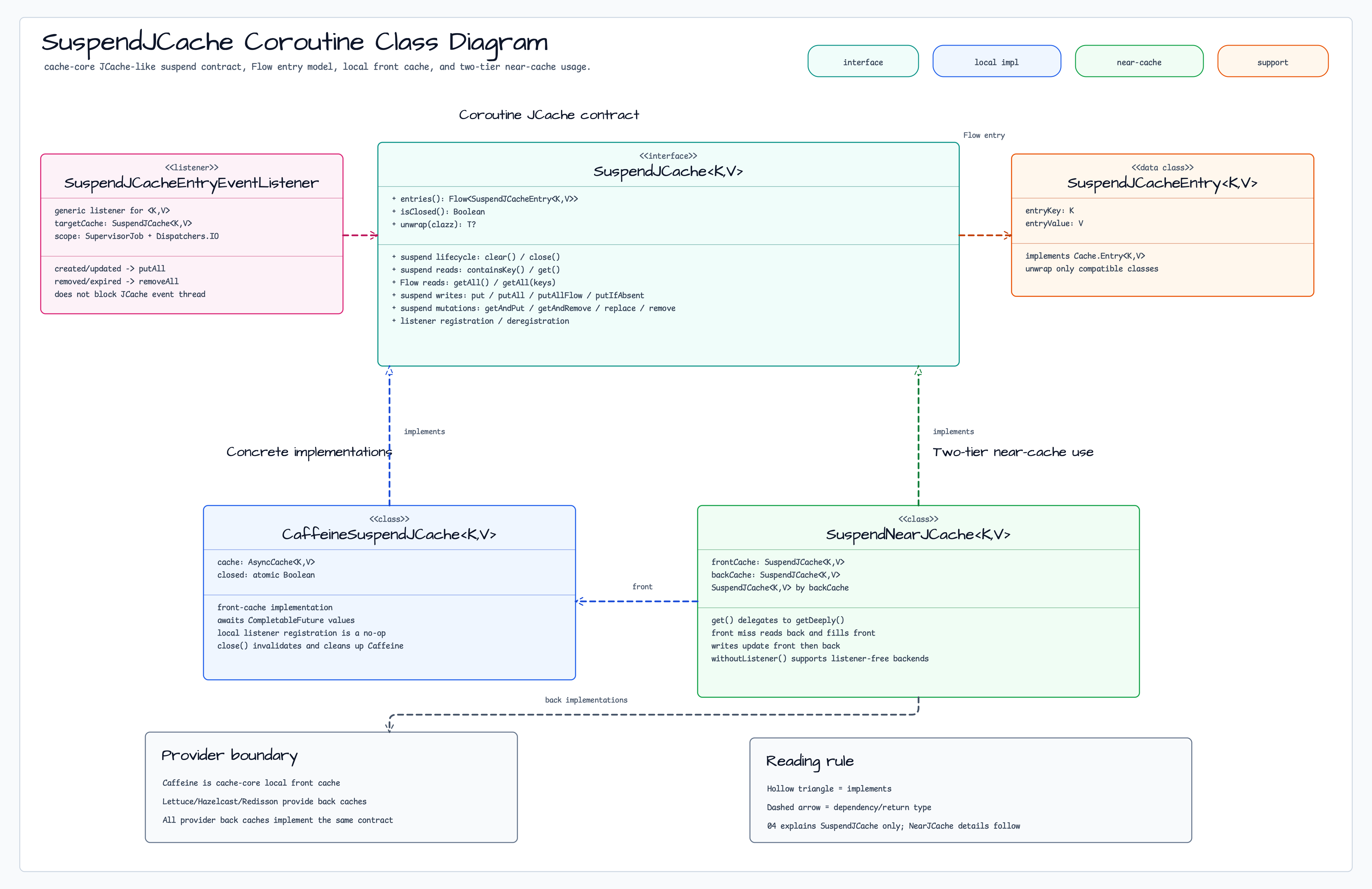Screen dimensions: 1372x889
Task: Select the 'SuspendJCacheEntry<K,V>' class title
Action: (x=1162, y=183)
